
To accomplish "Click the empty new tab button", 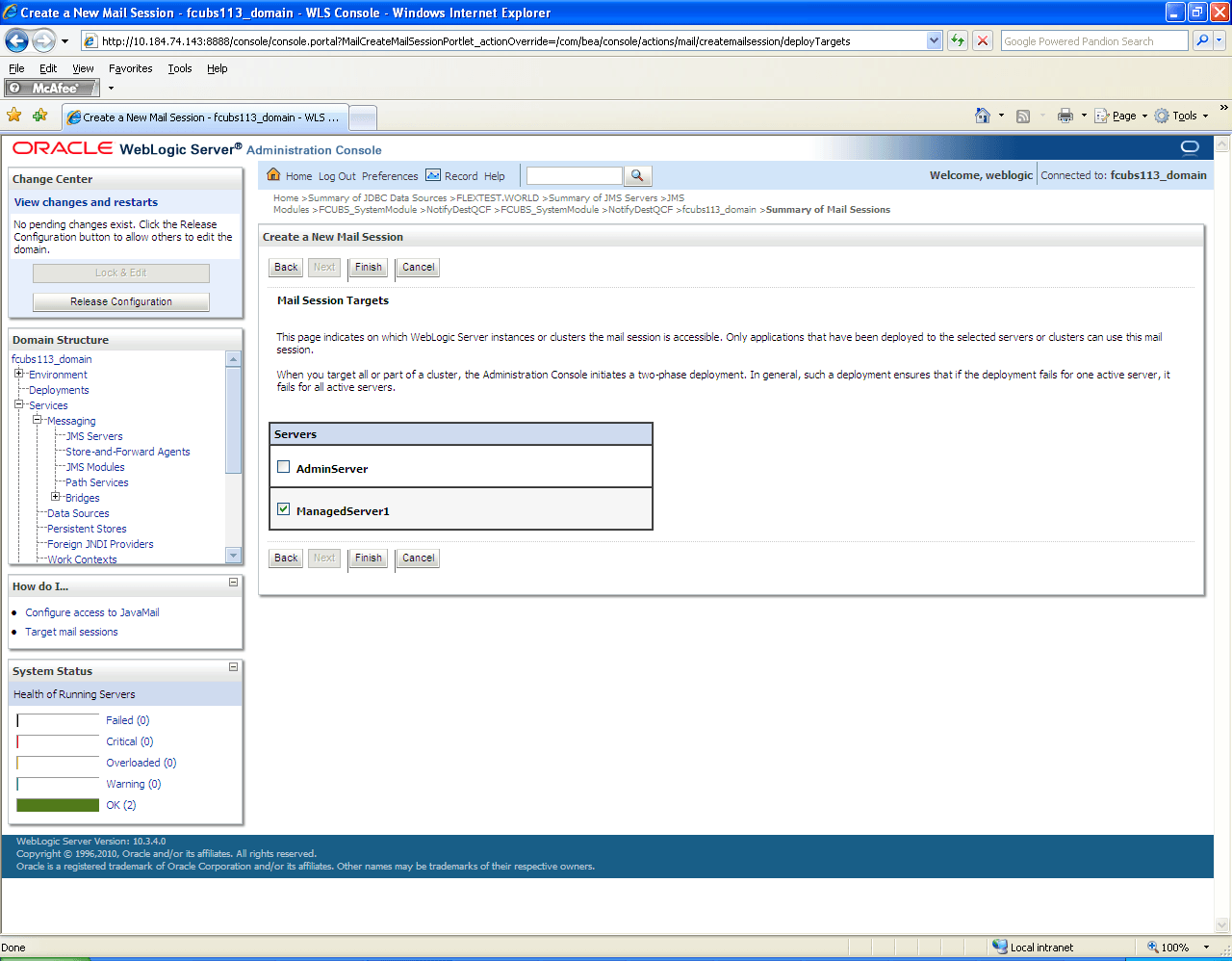I will 362,117.
